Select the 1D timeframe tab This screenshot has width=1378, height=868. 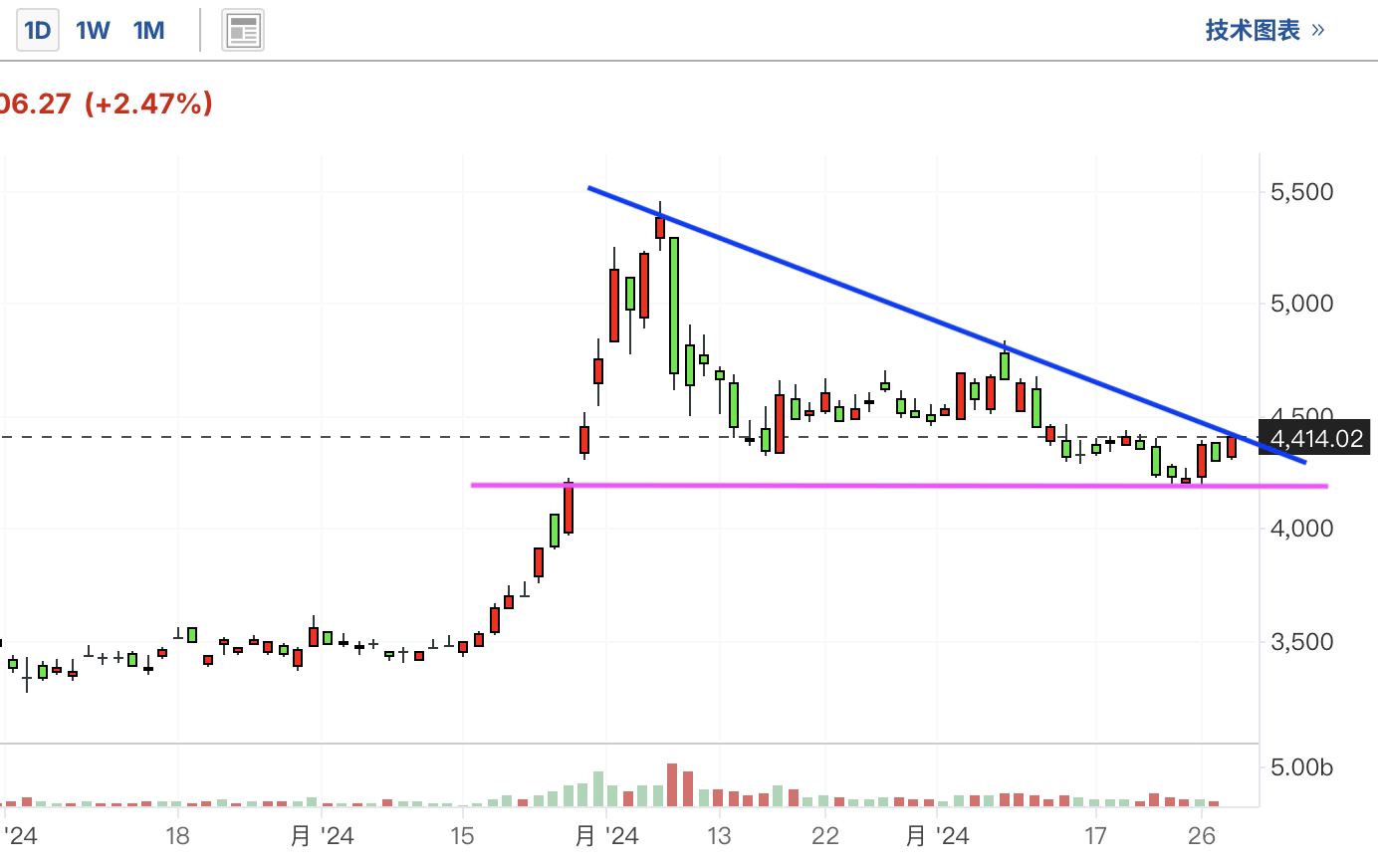37,30
